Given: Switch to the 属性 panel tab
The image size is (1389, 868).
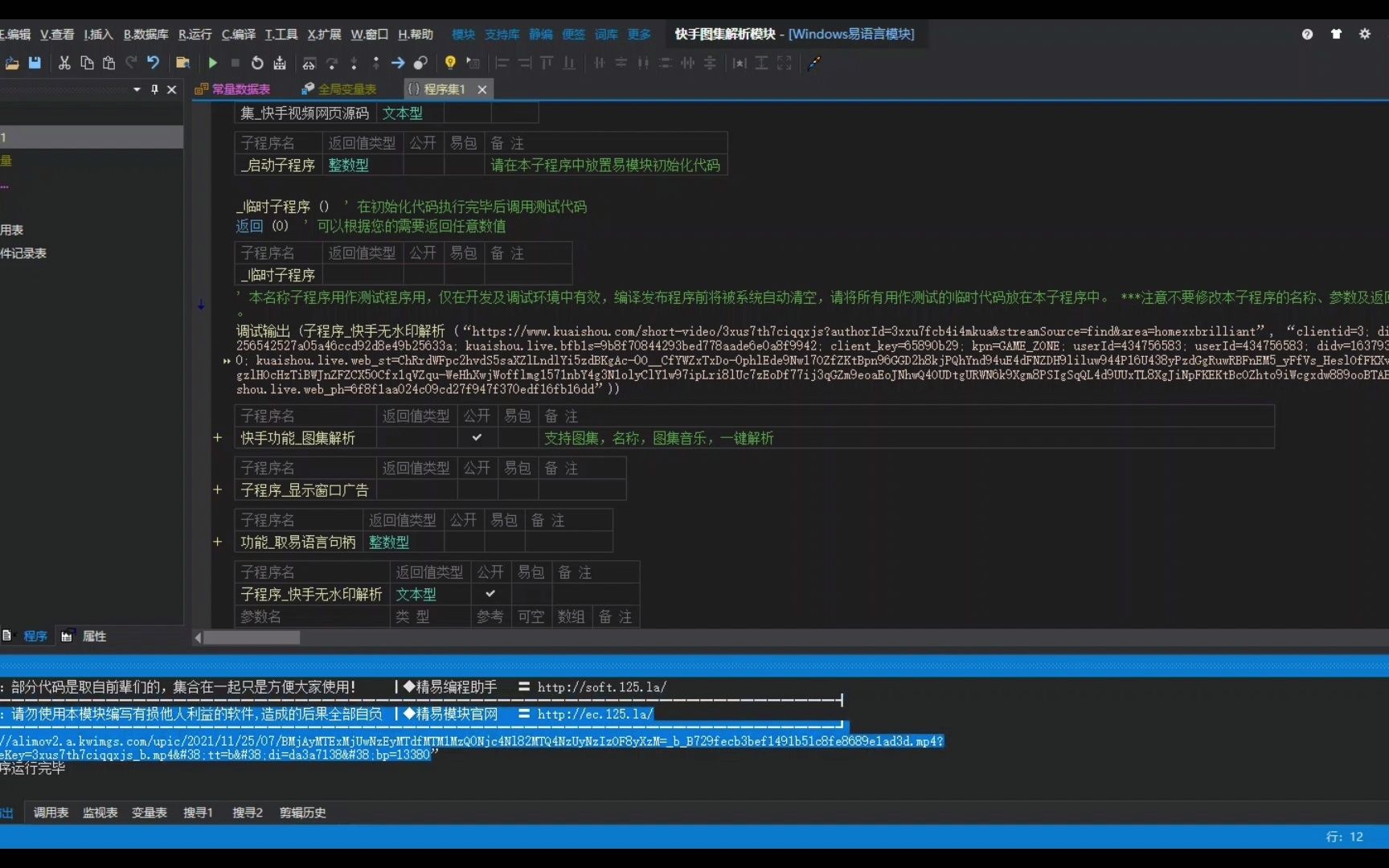Looking at the screenshot, I should coord(84,636).
